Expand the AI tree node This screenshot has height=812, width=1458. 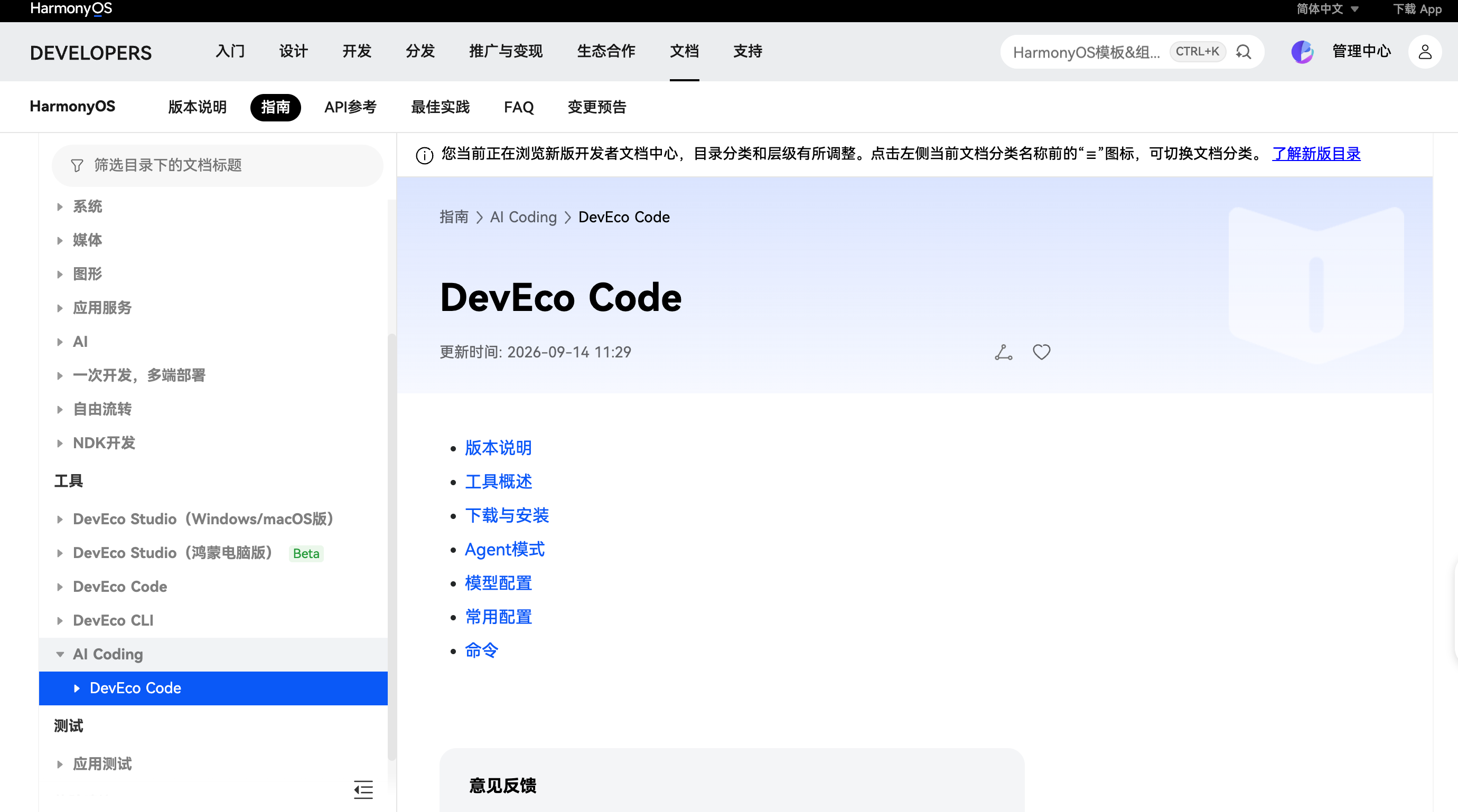pyautogui.click(x=59, y=342)
